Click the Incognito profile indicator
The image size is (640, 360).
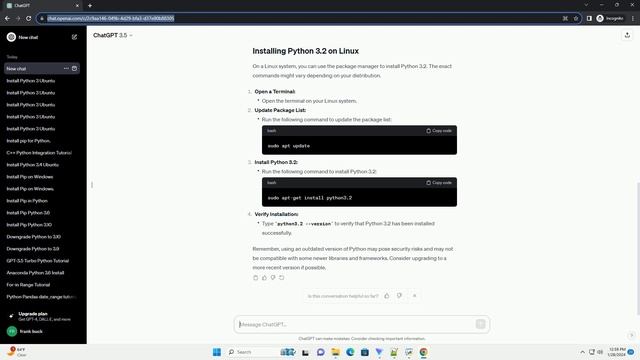[610, 18]
